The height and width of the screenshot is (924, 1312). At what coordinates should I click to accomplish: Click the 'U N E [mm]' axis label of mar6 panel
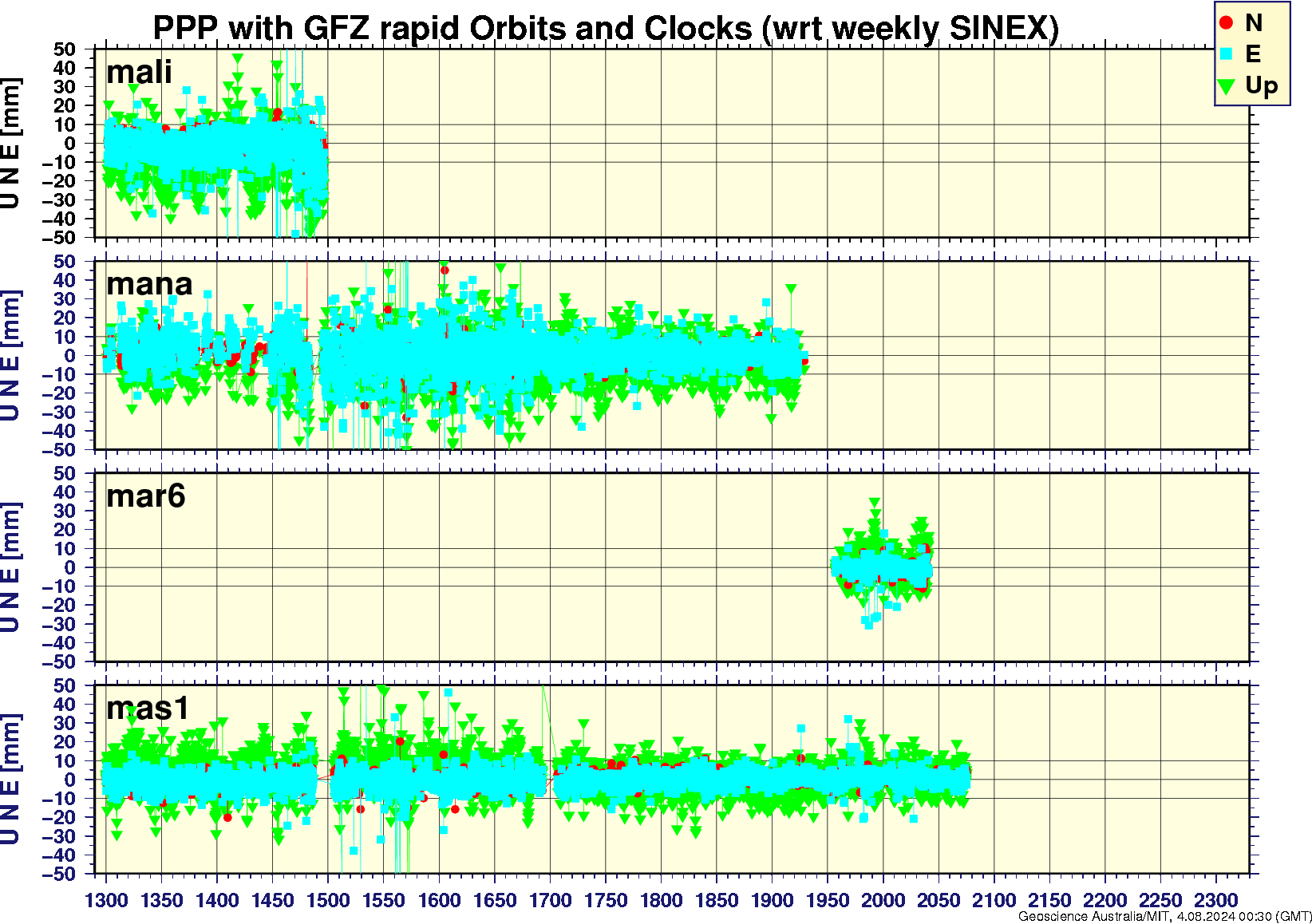(x=10, y=568)
